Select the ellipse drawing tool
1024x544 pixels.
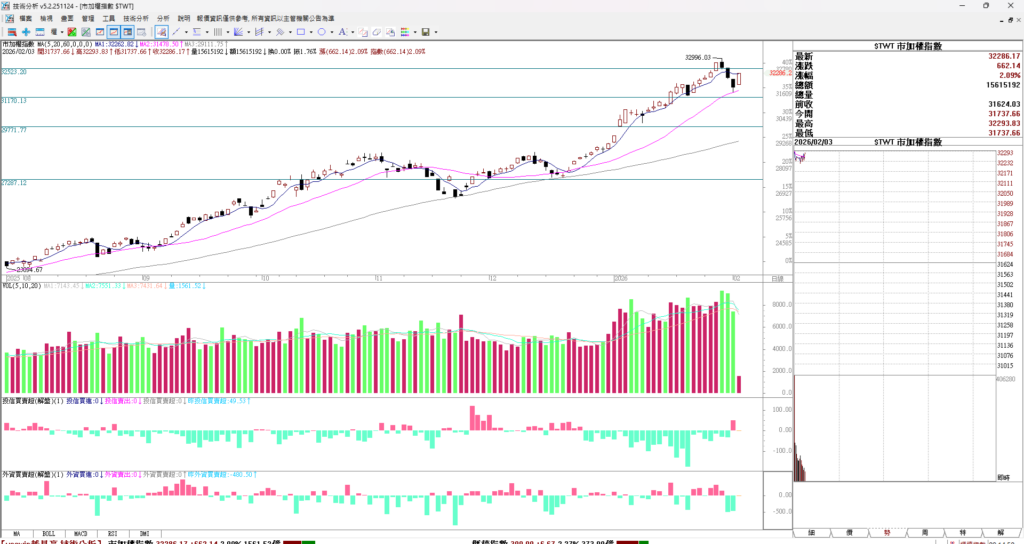point(322,32)
